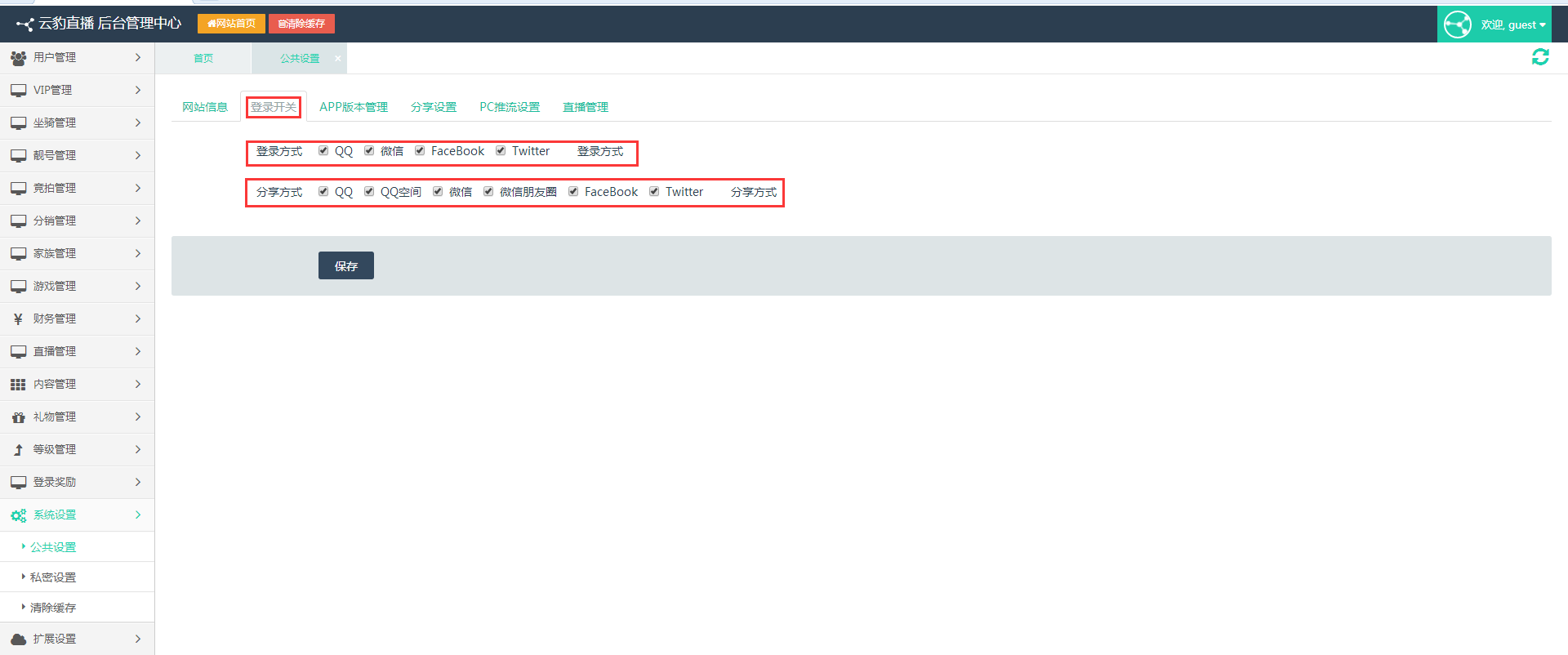Click the 系统设置 gears icon
The image size is (1568, 655).
(x=18, y=515)
